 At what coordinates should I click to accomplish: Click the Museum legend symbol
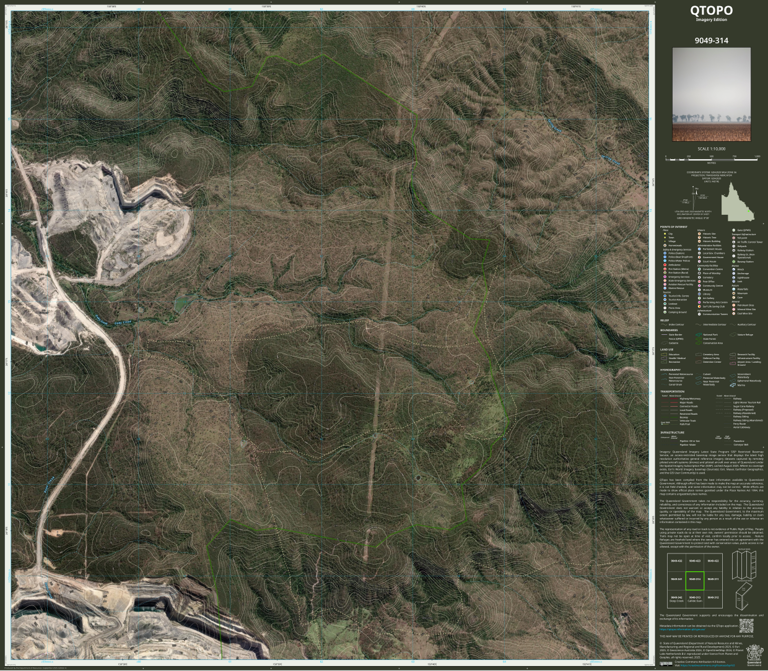point(699,290)
